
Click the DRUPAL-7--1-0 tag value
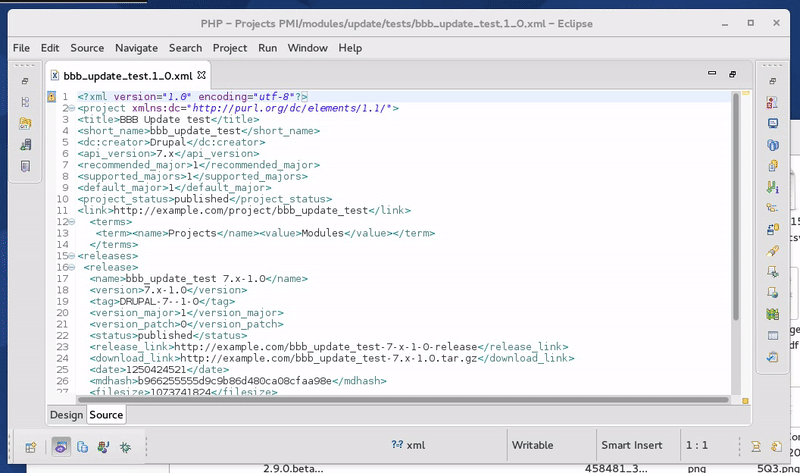[x=159, y=301]
